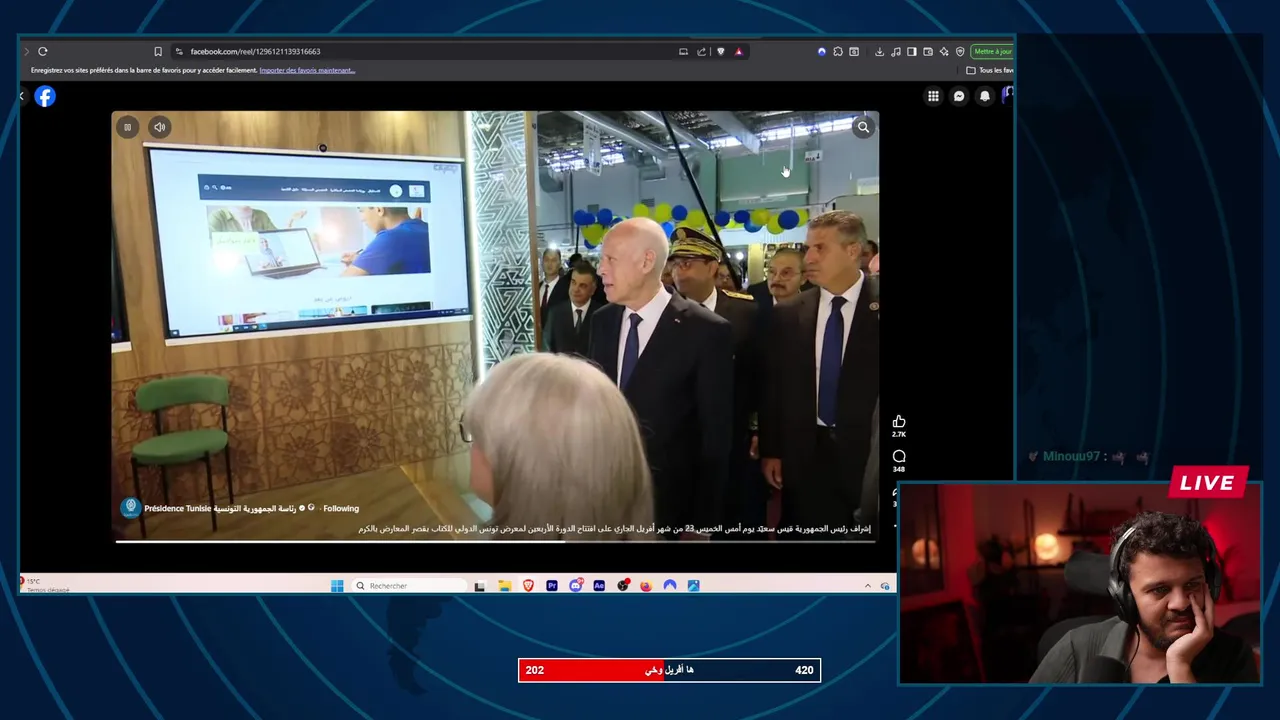This screenshot has height=720, width=1280.
Task: Open After Effects from the taskbar
Action: pyautogui.click(x=599, y=586)
